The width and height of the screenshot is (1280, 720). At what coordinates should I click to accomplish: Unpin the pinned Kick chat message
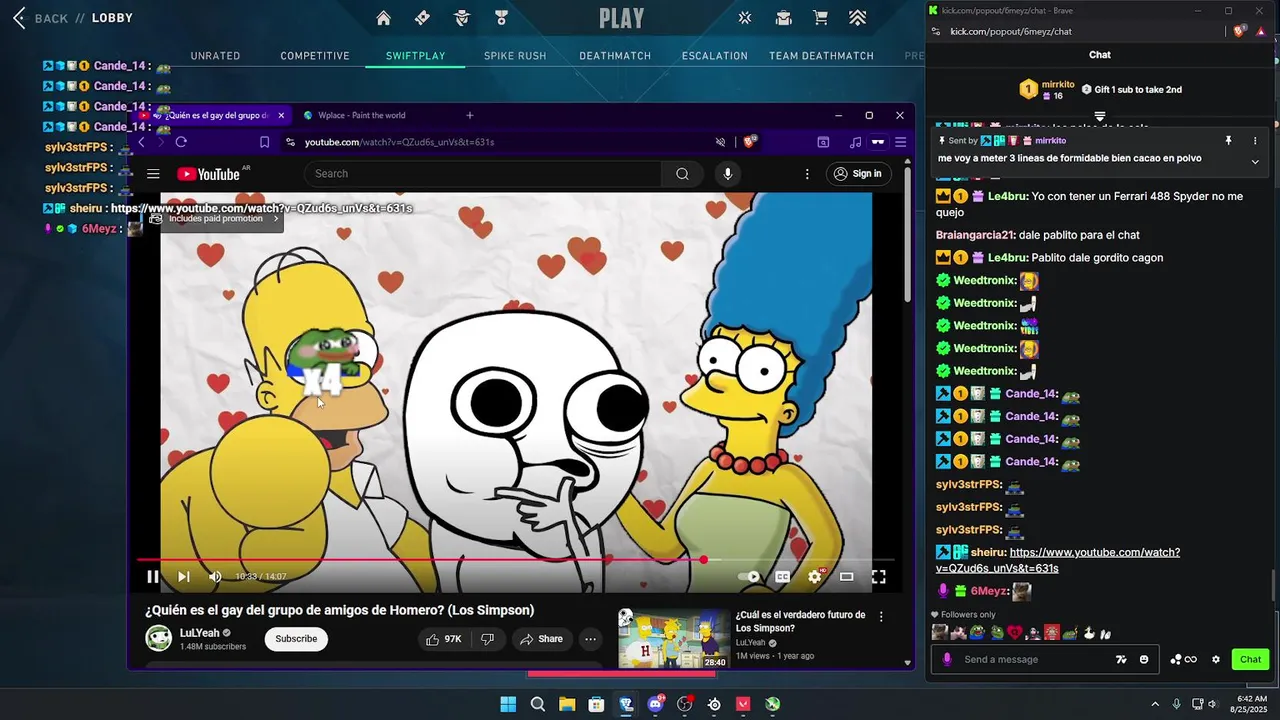tap(1229, 141)
